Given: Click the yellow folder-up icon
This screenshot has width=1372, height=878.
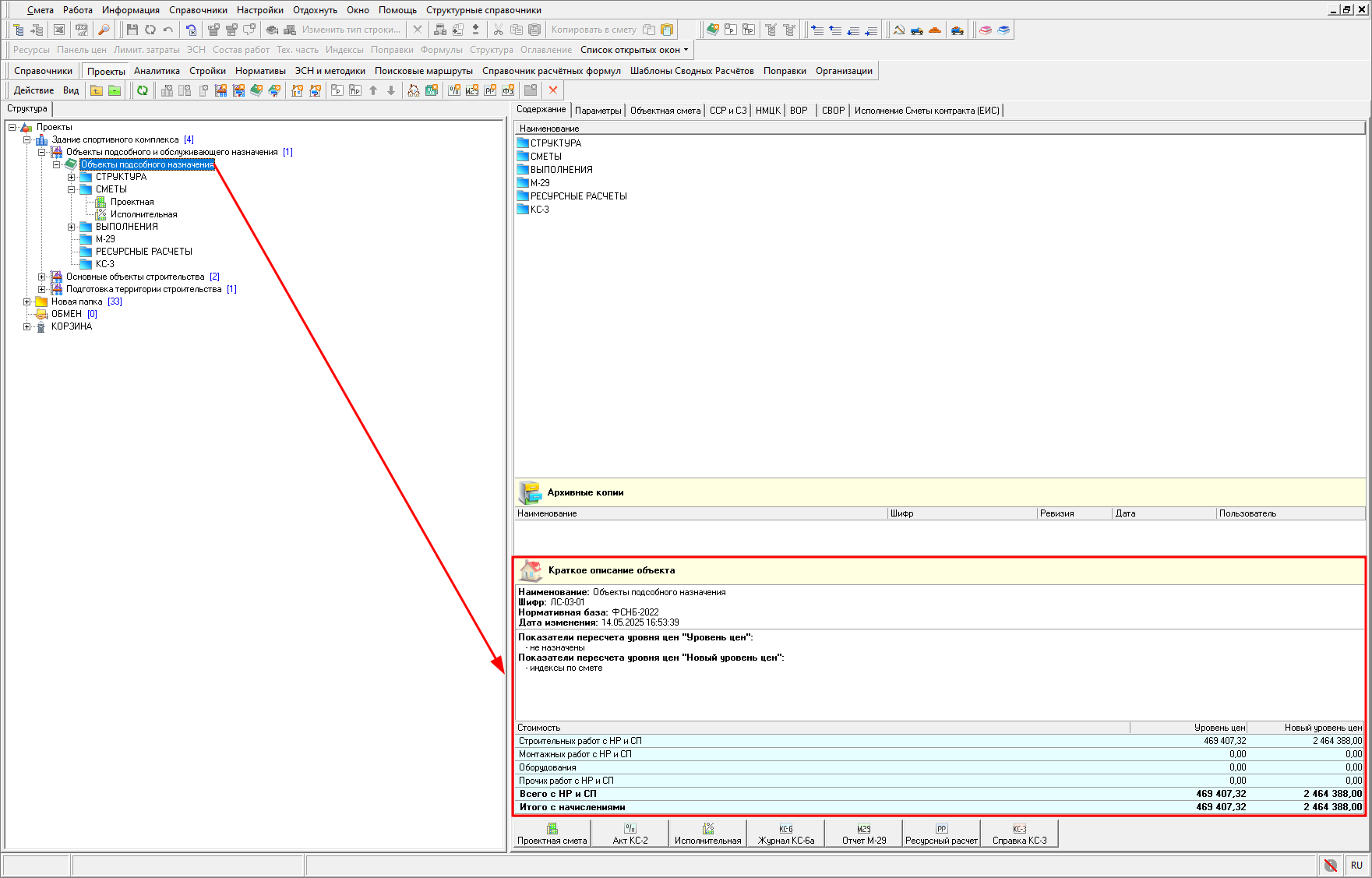Looking at the screenshot, I should point(97,90).
